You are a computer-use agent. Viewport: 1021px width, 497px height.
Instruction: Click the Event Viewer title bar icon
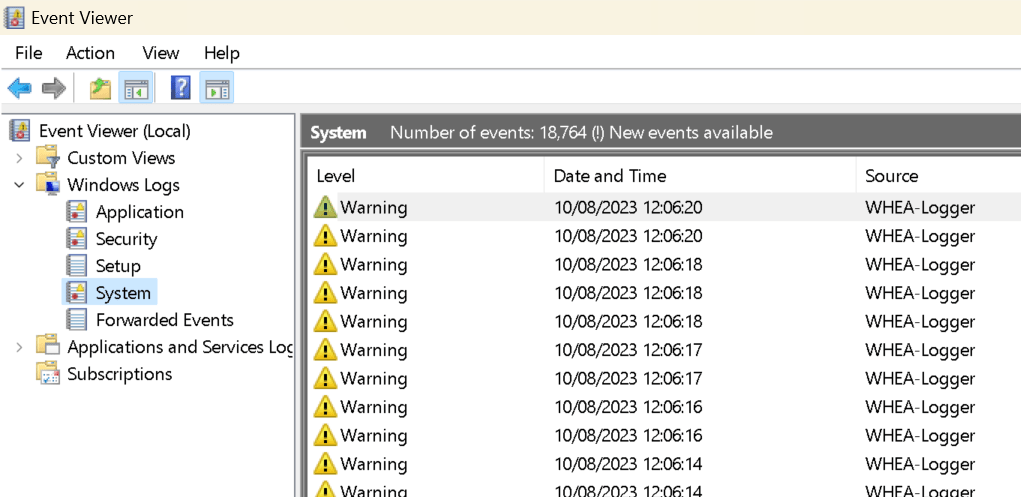tap(14, 18)
